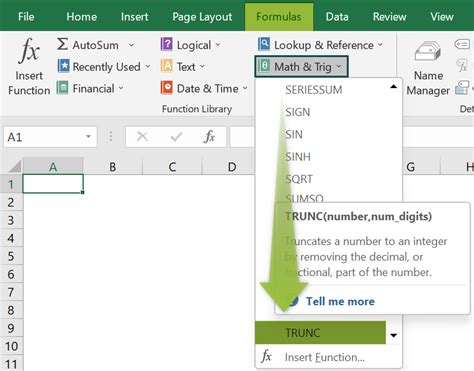Switch to the View tab

point(442,16)
